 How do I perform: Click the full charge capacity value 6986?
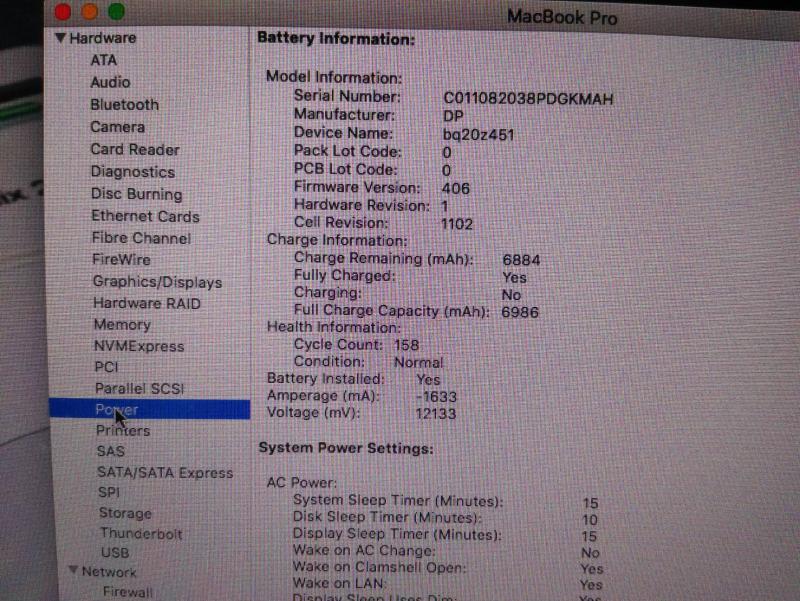tap(520, 312)
